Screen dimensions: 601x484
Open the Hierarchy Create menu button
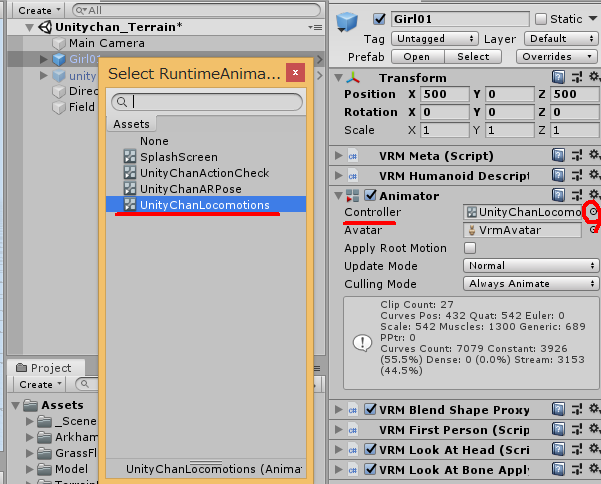pos(39,10)
